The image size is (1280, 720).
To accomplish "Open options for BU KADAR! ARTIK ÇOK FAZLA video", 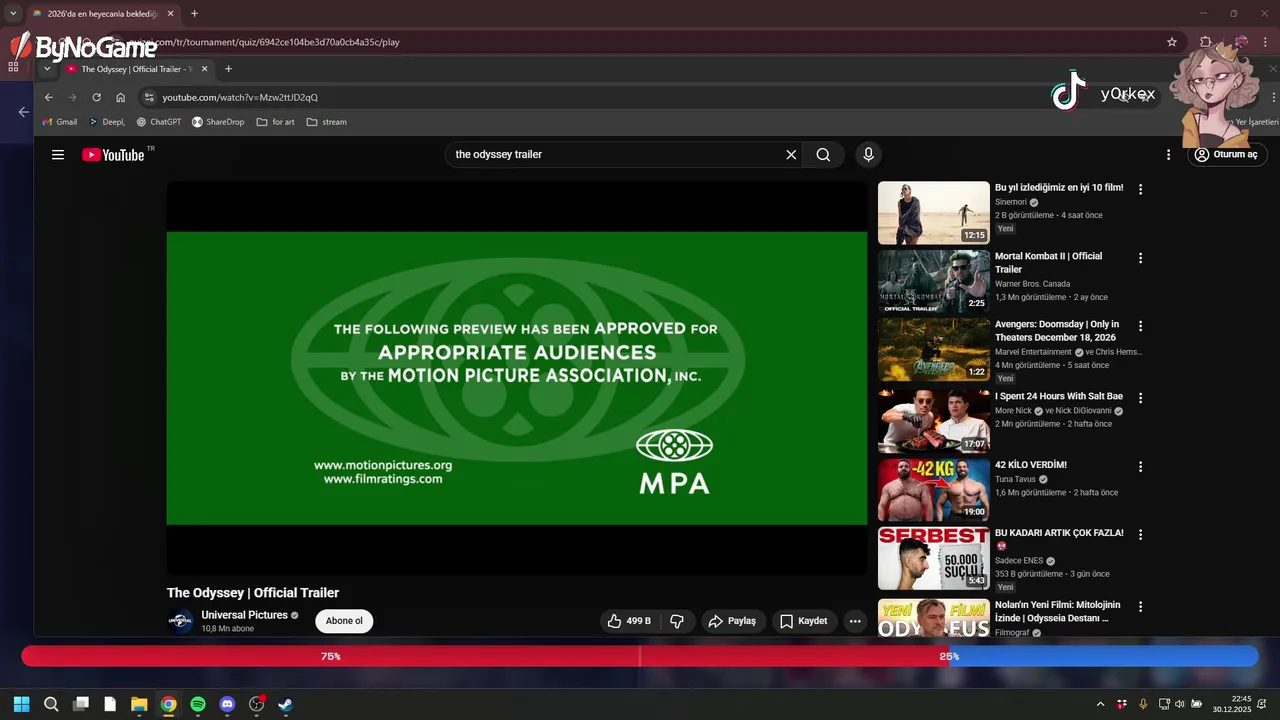I will 1140,534.
